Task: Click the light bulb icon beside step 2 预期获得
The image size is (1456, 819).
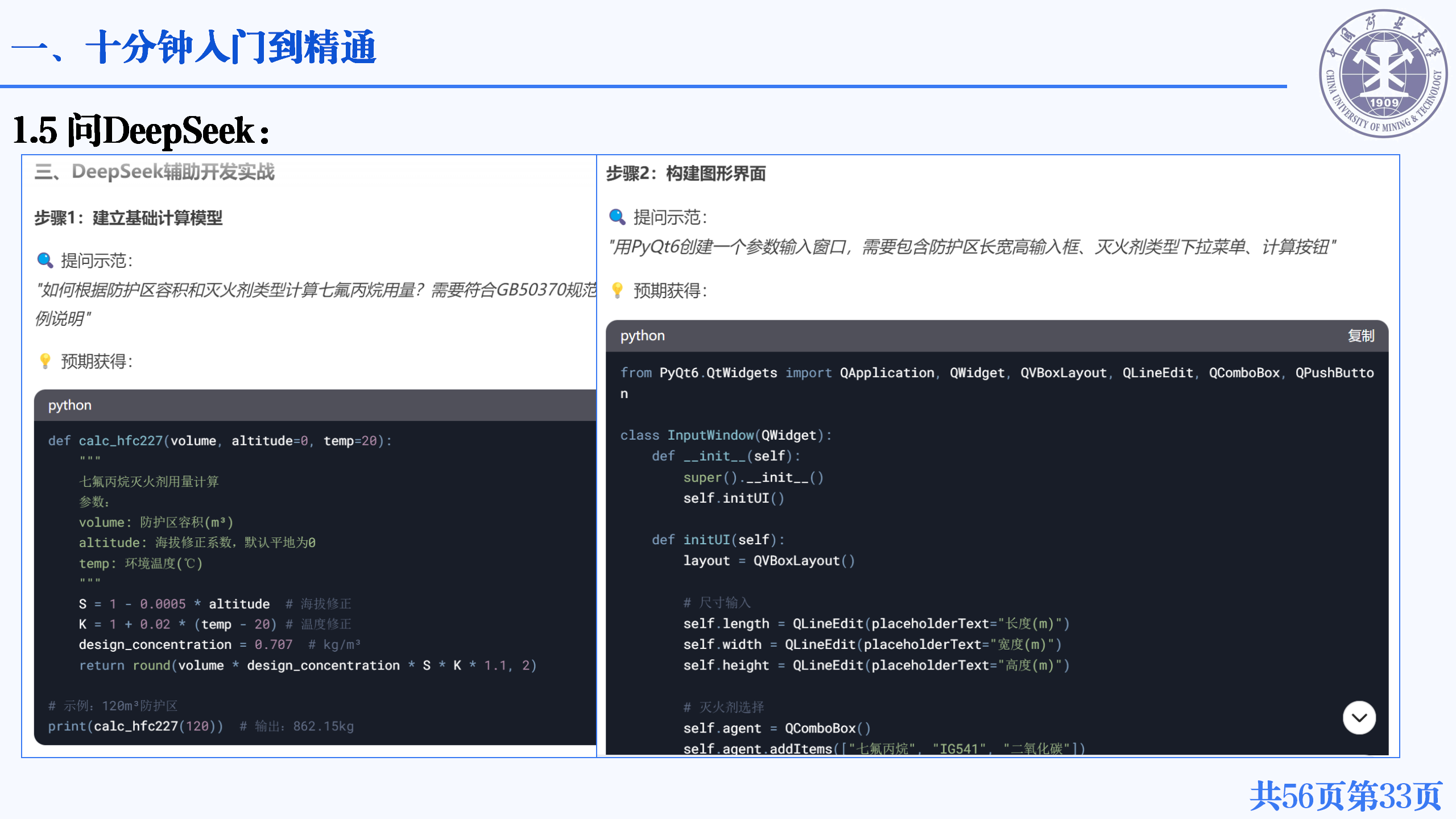Action: 617,290
